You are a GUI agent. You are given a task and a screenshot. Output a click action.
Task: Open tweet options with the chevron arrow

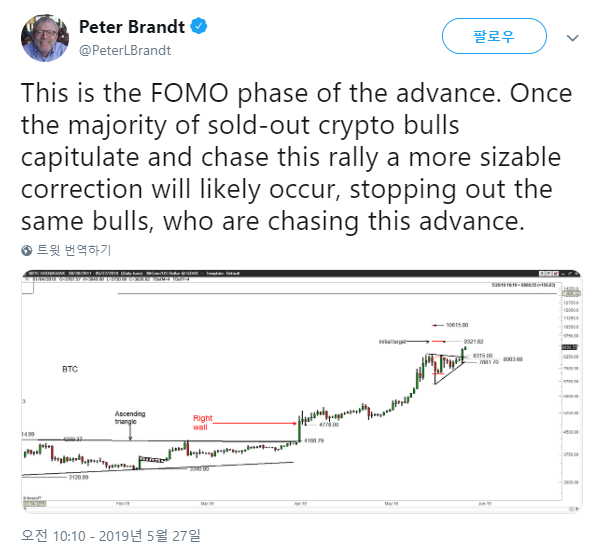(x=572, y=38)
